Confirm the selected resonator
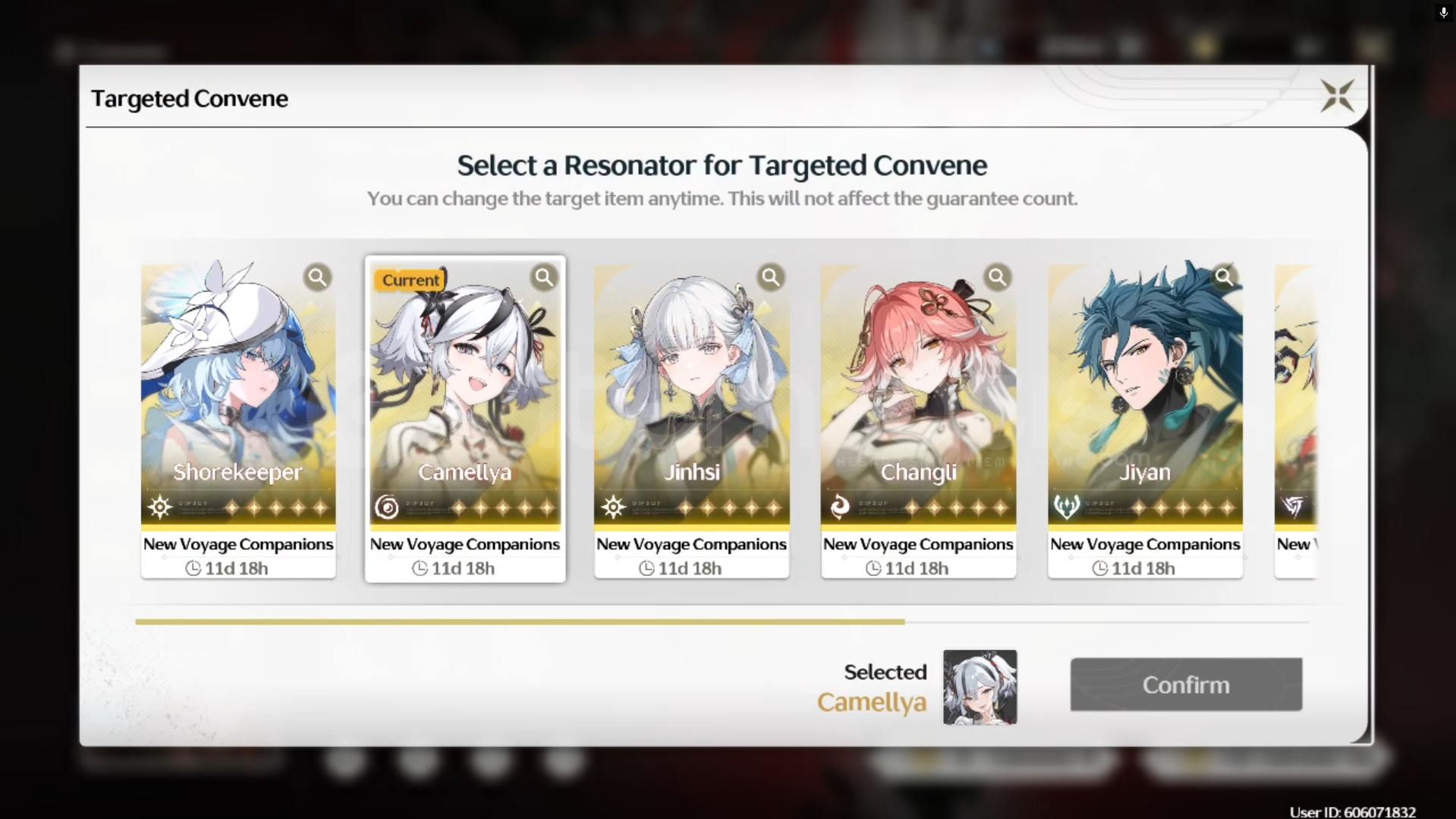The height and width of the screenshot is (819, 1456). point(1186,685)
